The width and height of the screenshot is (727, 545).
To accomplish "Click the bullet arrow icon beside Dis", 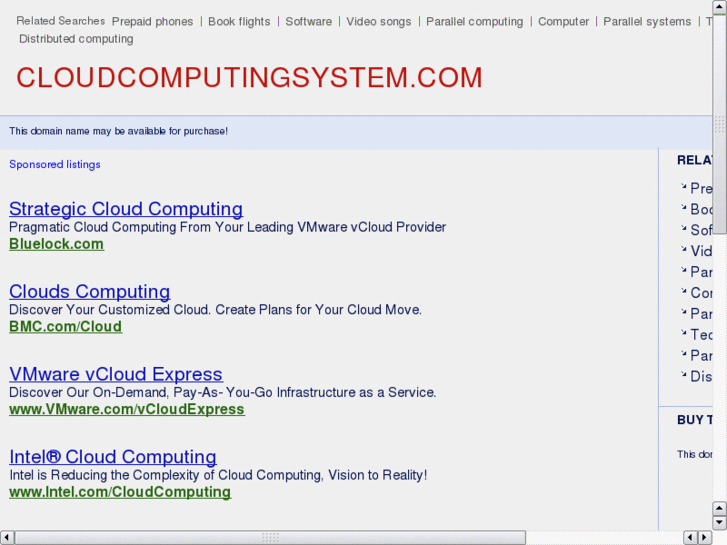I will (x=683, y=374).
